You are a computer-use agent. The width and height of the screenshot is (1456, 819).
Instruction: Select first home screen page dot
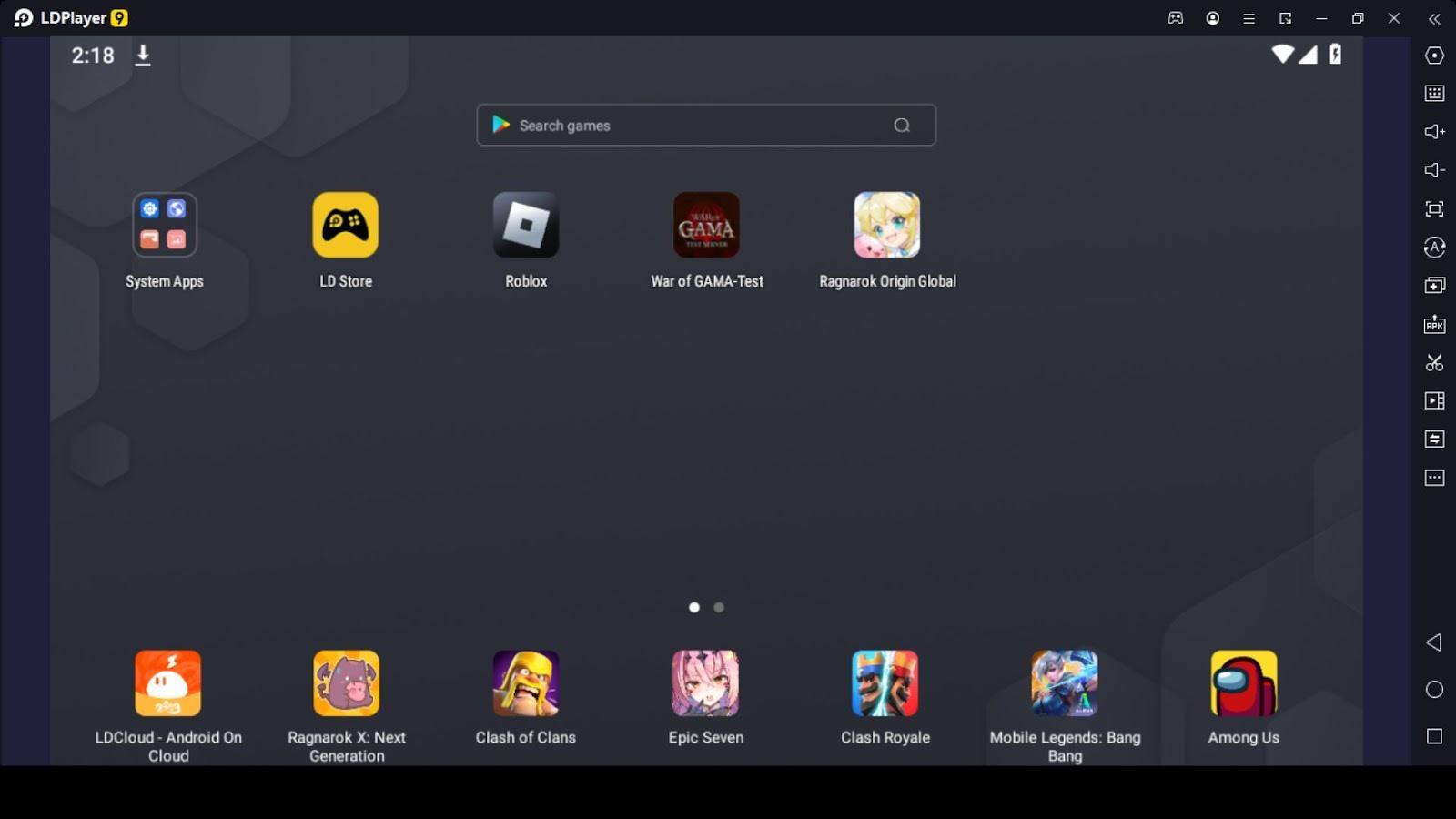[x=694, y=607]
